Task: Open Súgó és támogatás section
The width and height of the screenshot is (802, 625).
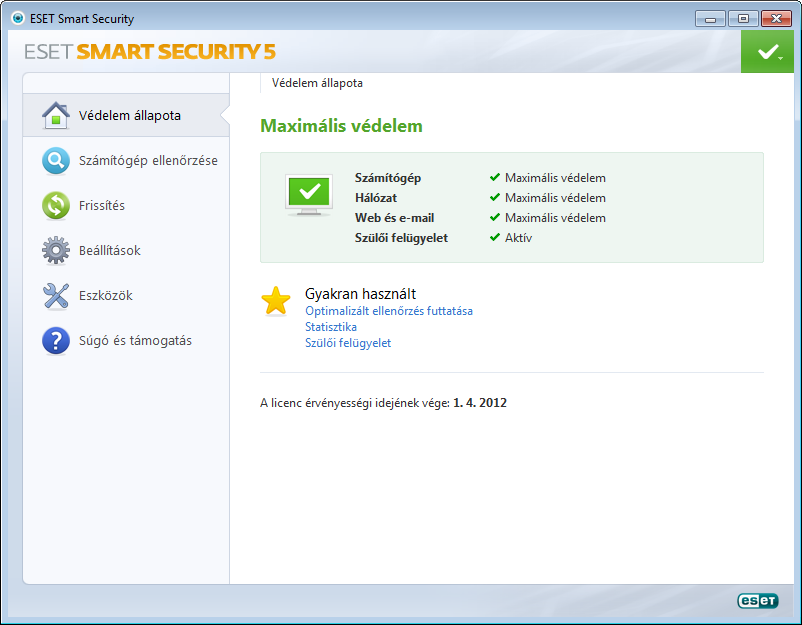Action: (126, 341)
